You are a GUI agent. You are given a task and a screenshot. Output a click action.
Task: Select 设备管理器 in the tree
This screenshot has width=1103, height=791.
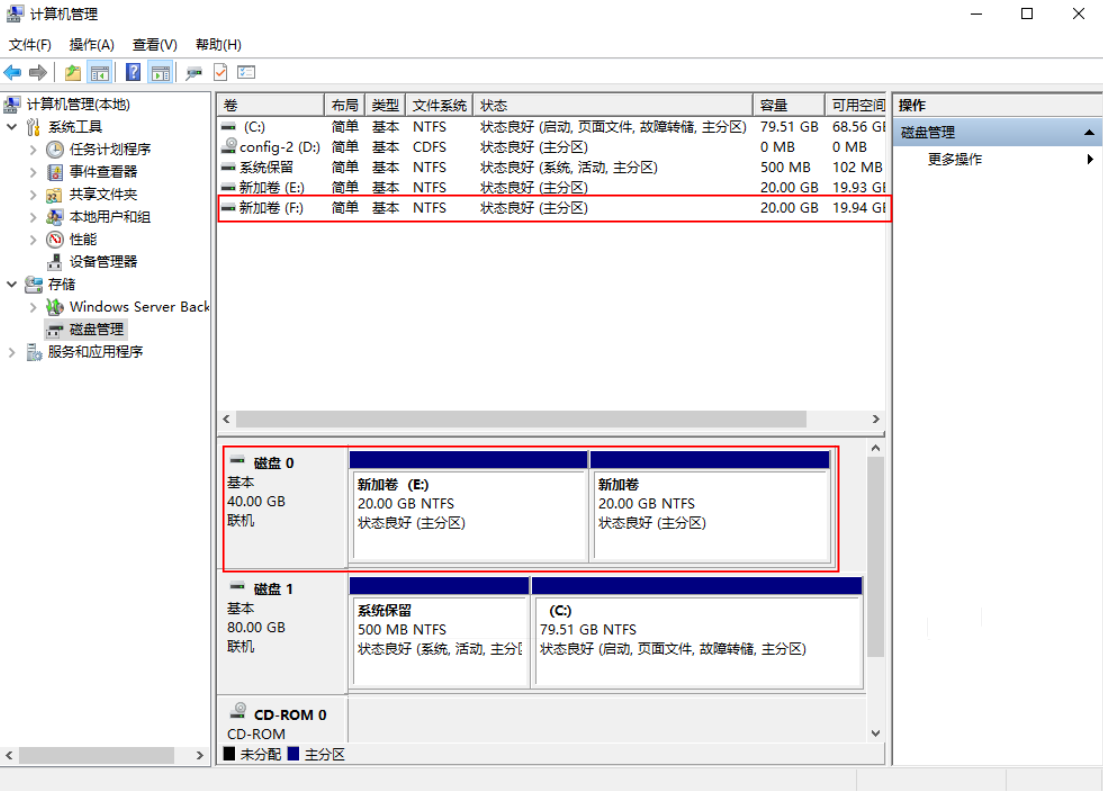coord(103,262)
